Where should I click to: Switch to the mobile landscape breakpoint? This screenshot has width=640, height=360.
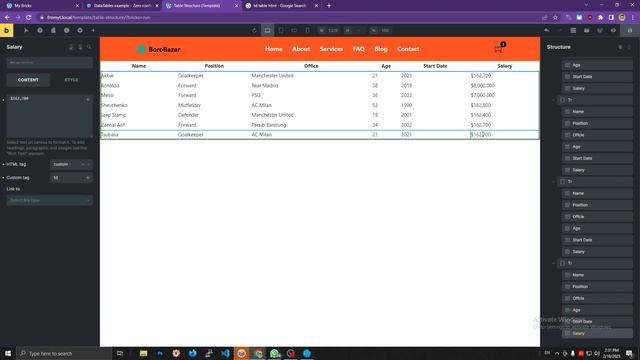point(294,31)
